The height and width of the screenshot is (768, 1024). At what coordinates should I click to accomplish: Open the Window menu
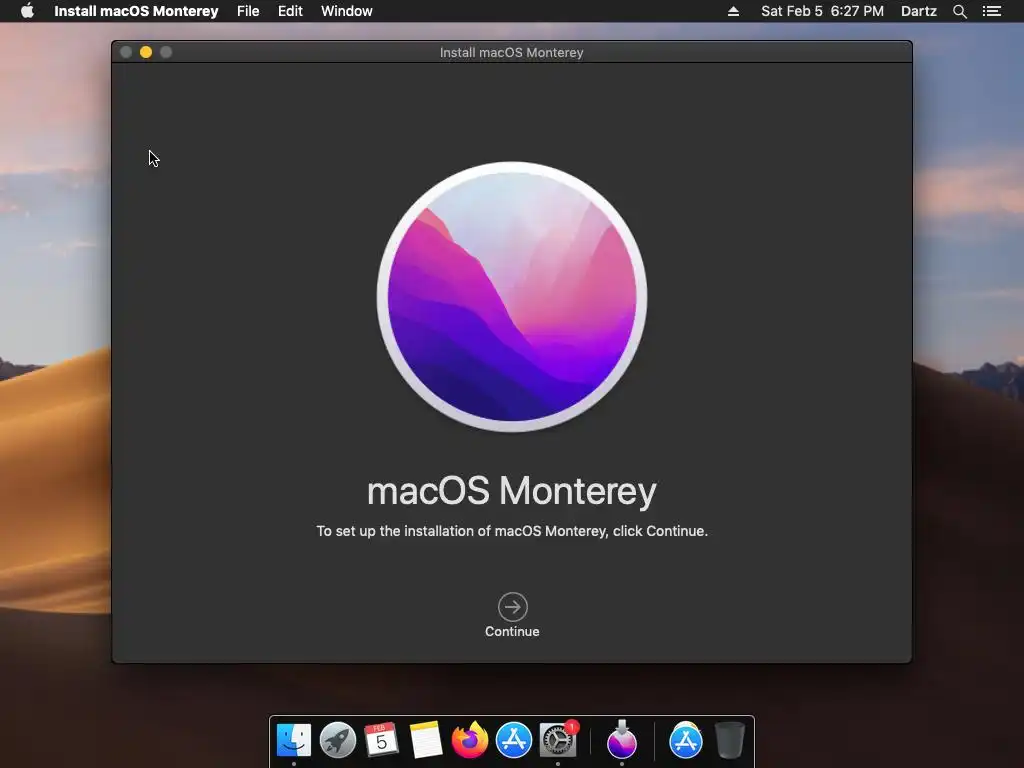[347, 11]
